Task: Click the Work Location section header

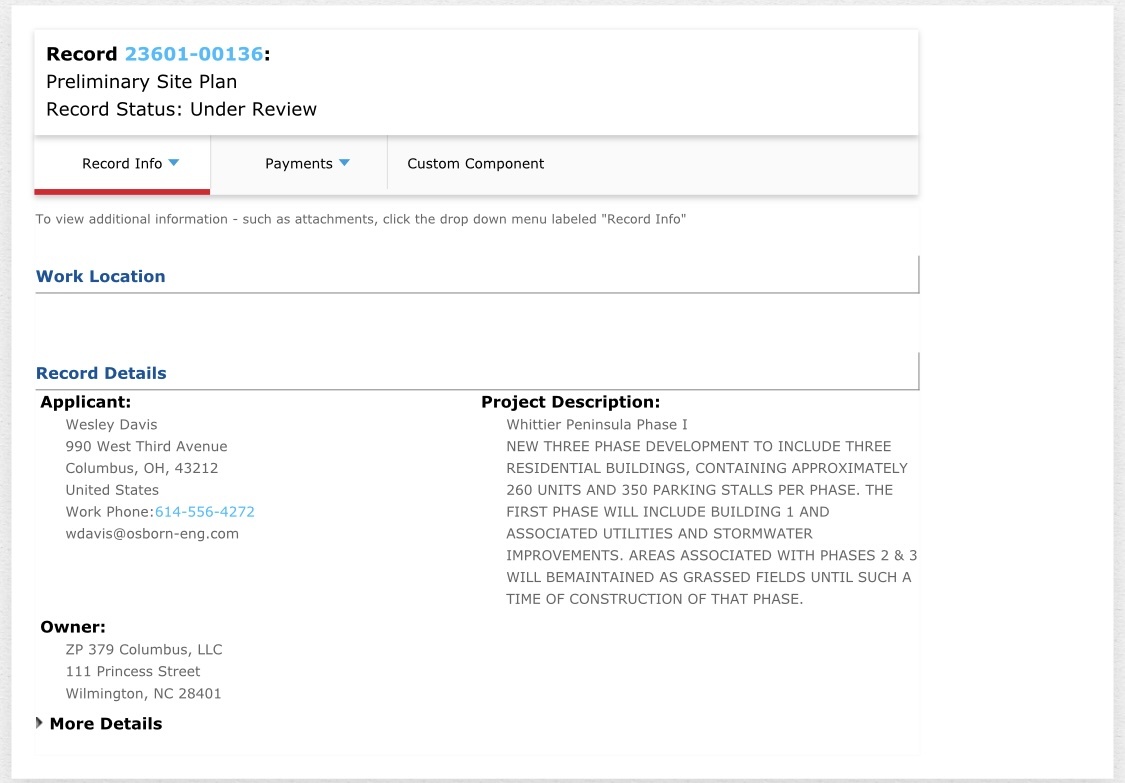Action: [x=100, y=276]
